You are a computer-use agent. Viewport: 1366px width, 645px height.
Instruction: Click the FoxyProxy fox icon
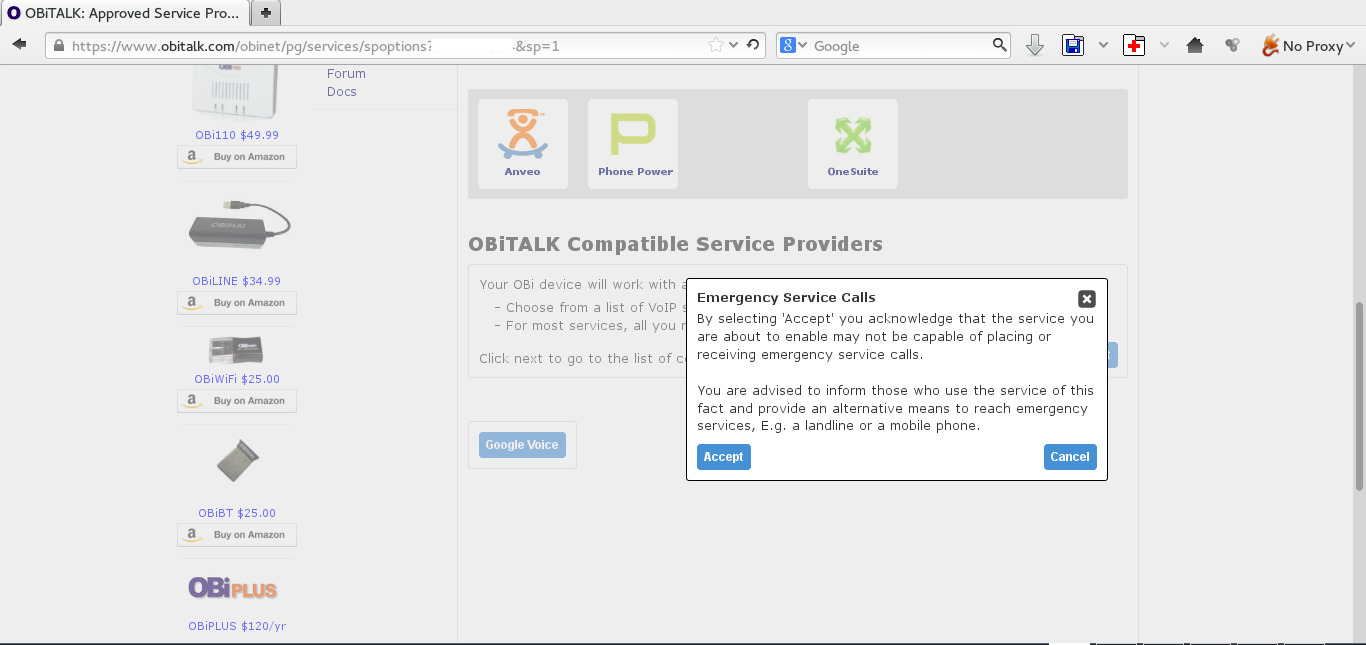1270,45
